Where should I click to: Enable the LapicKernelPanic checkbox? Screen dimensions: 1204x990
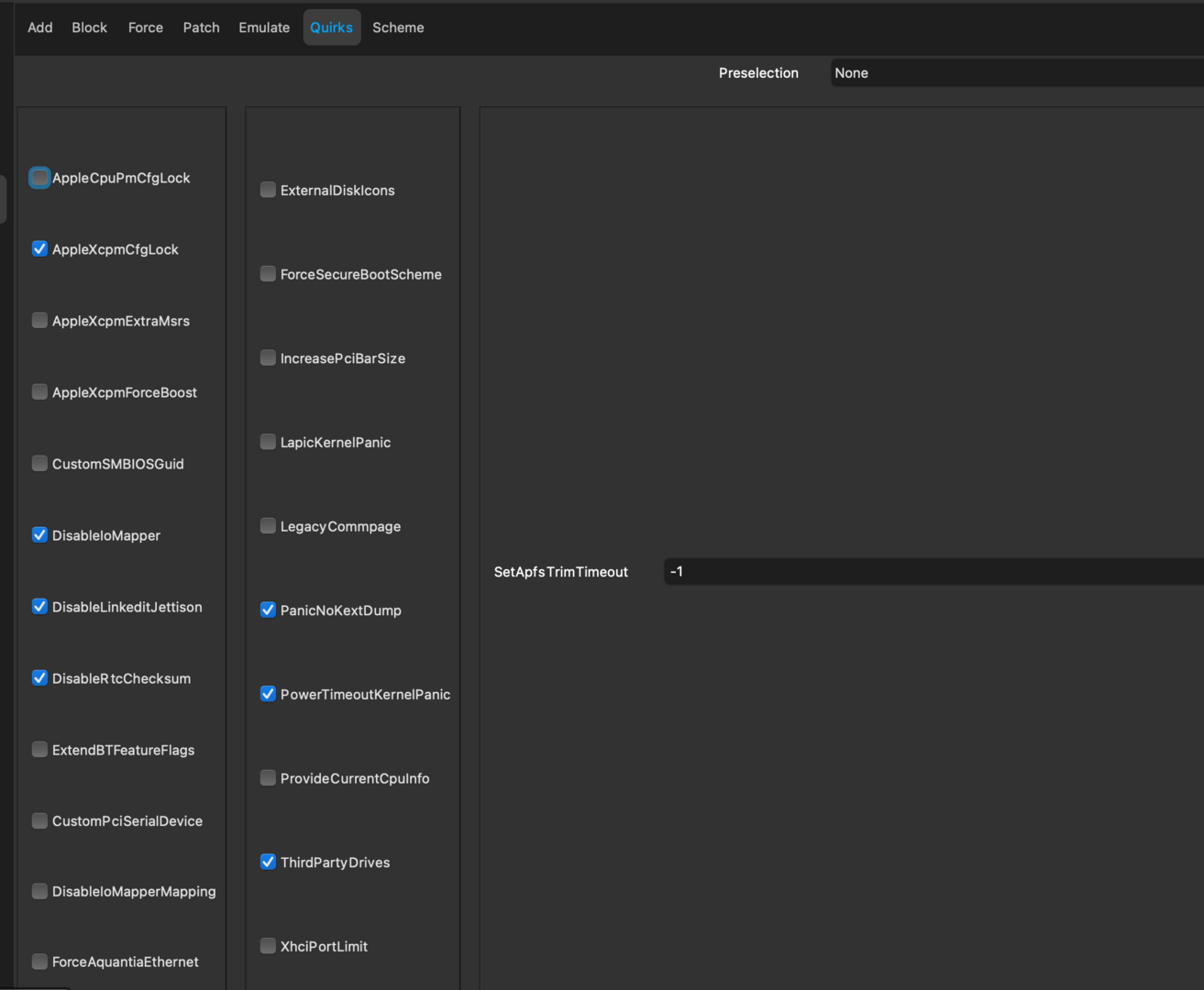point(268,443)
